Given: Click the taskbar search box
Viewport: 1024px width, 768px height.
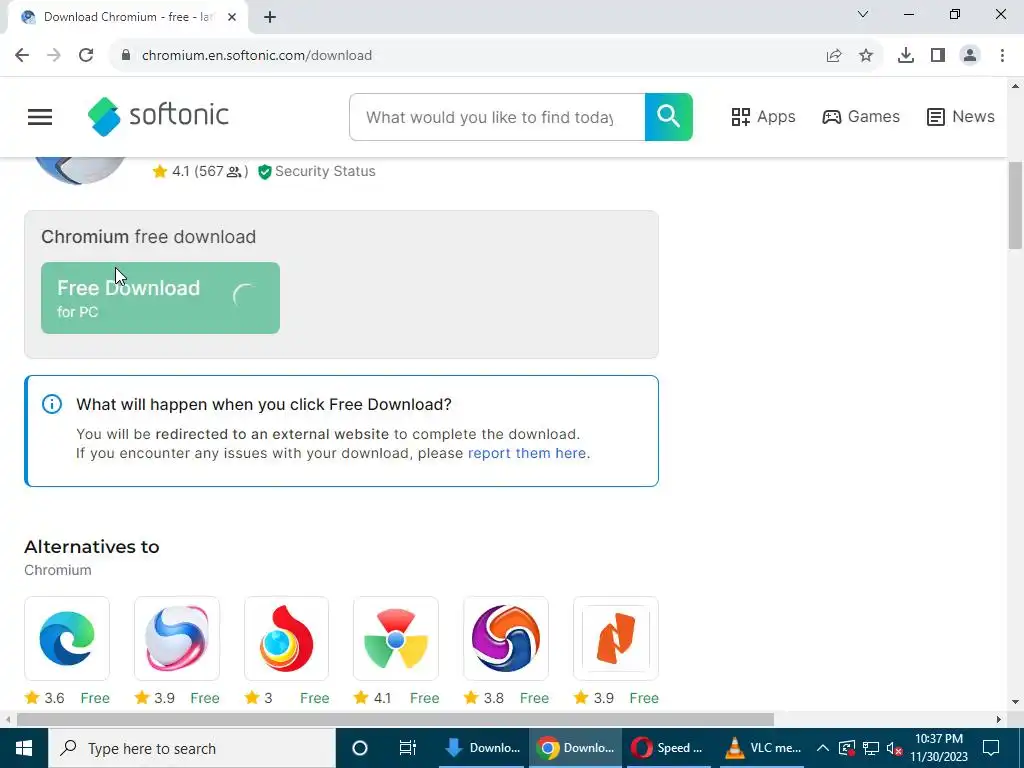Looking at the screenshot, I should tap(191, 748).
